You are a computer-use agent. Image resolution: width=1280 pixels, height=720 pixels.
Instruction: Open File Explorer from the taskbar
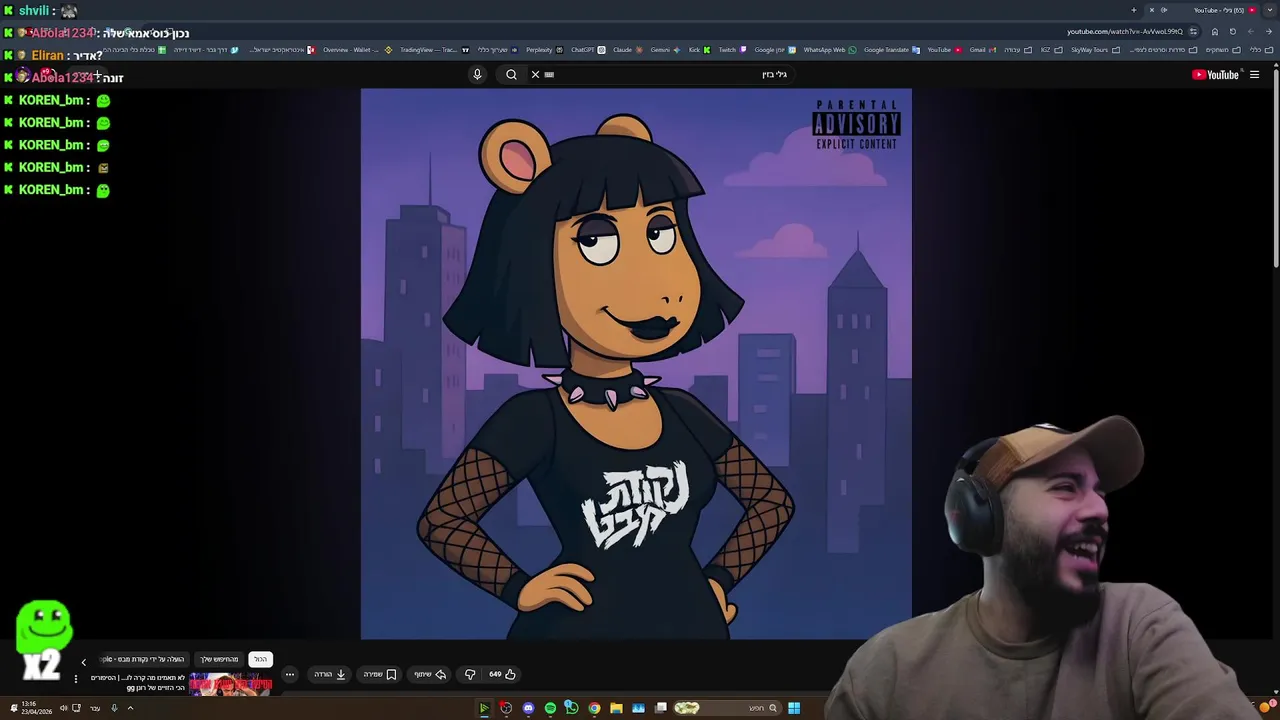pos(616,708)
